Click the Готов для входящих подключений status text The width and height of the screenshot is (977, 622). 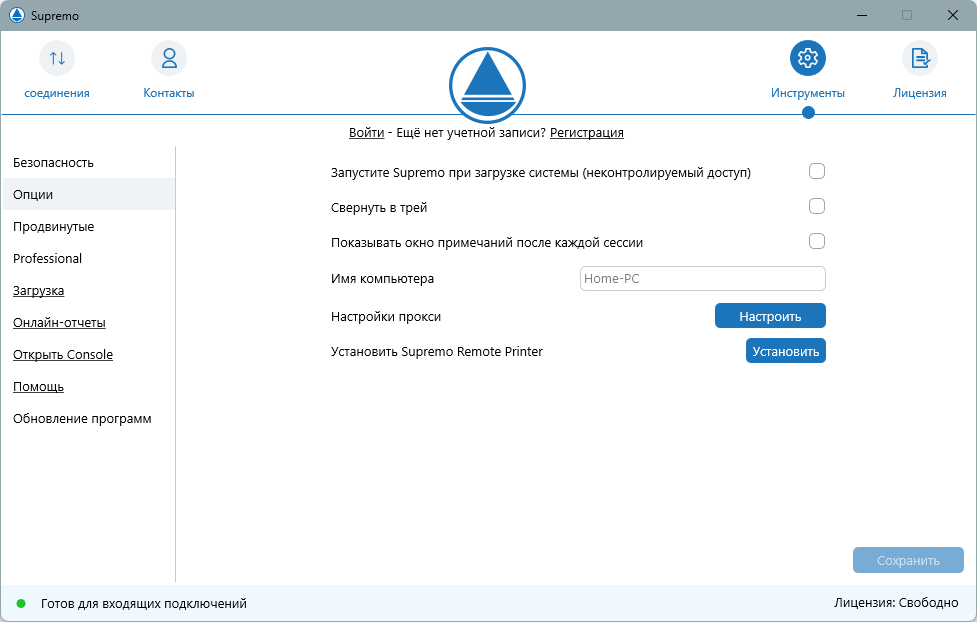[x=144, y=603]
